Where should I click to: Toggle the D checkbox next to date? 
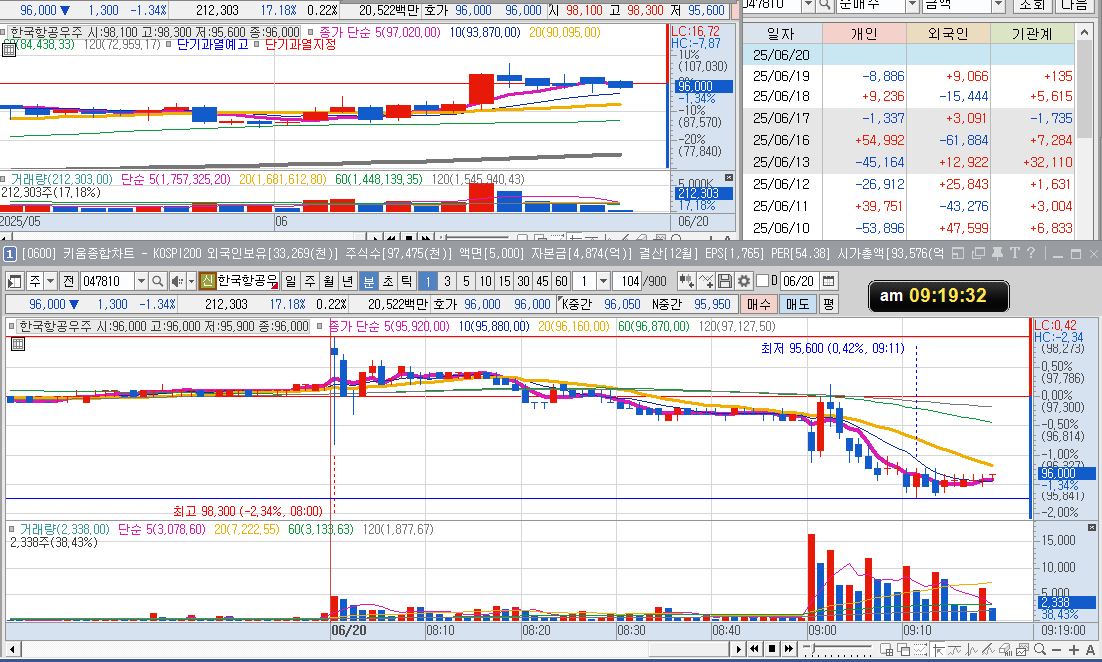point(763,281)
